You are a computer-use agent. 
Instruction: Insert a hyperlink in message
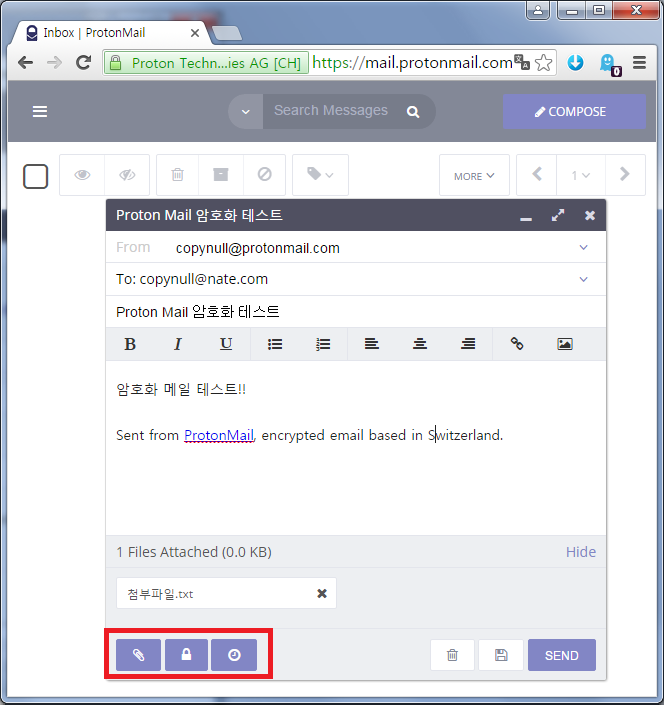(517, 344)
